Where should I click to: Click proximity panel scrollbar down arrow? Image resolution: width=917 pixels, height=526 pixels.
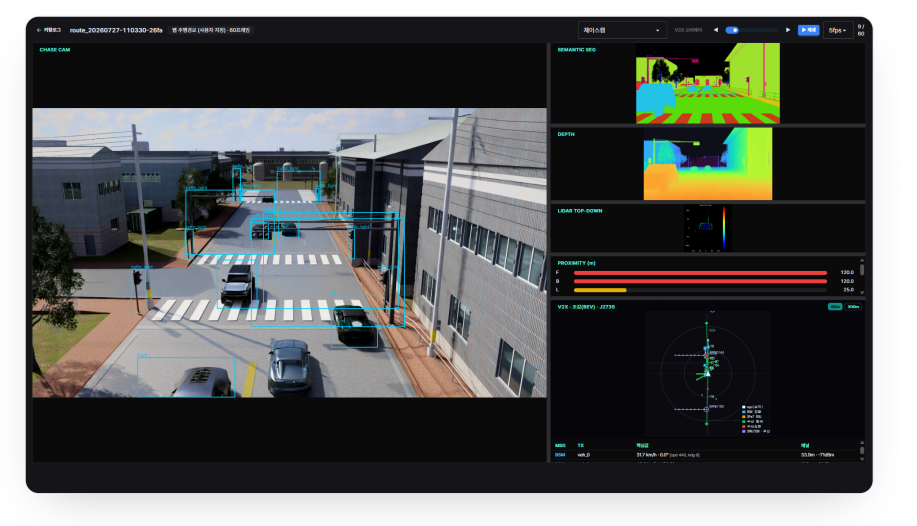(x=861, y=293)
